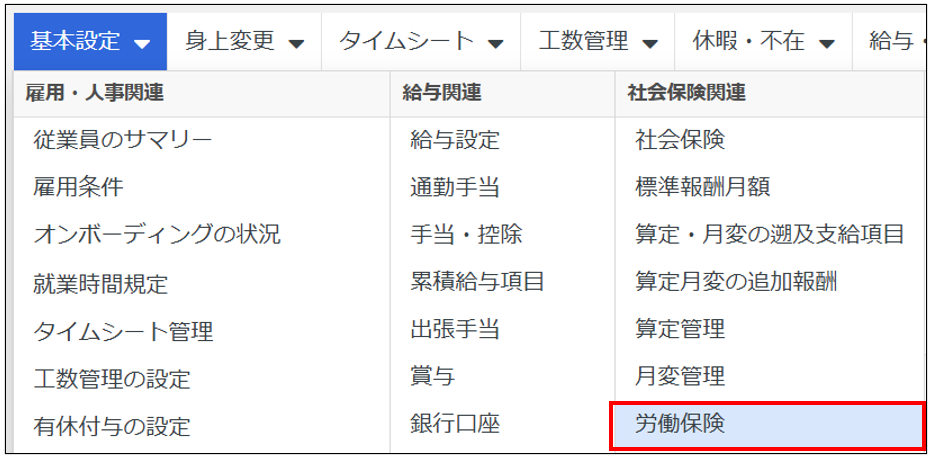Screen dimensions: 930x458
Task: Open オンボーディングの状況 entry
Action: tap(157, 235)
